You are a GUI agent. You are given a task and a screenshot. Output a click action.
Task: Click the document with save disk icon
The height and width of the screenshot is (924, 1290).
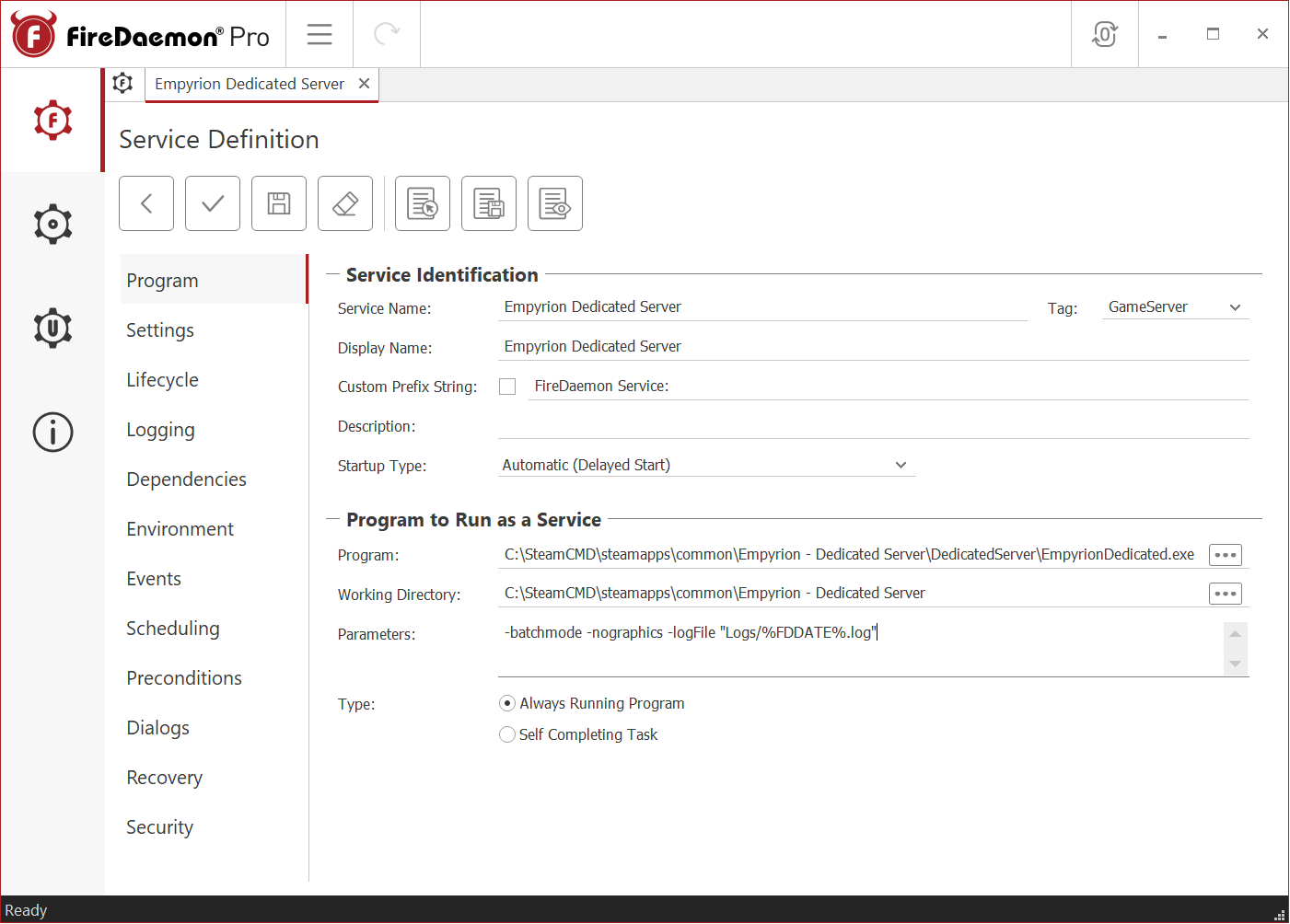(489, 203)
